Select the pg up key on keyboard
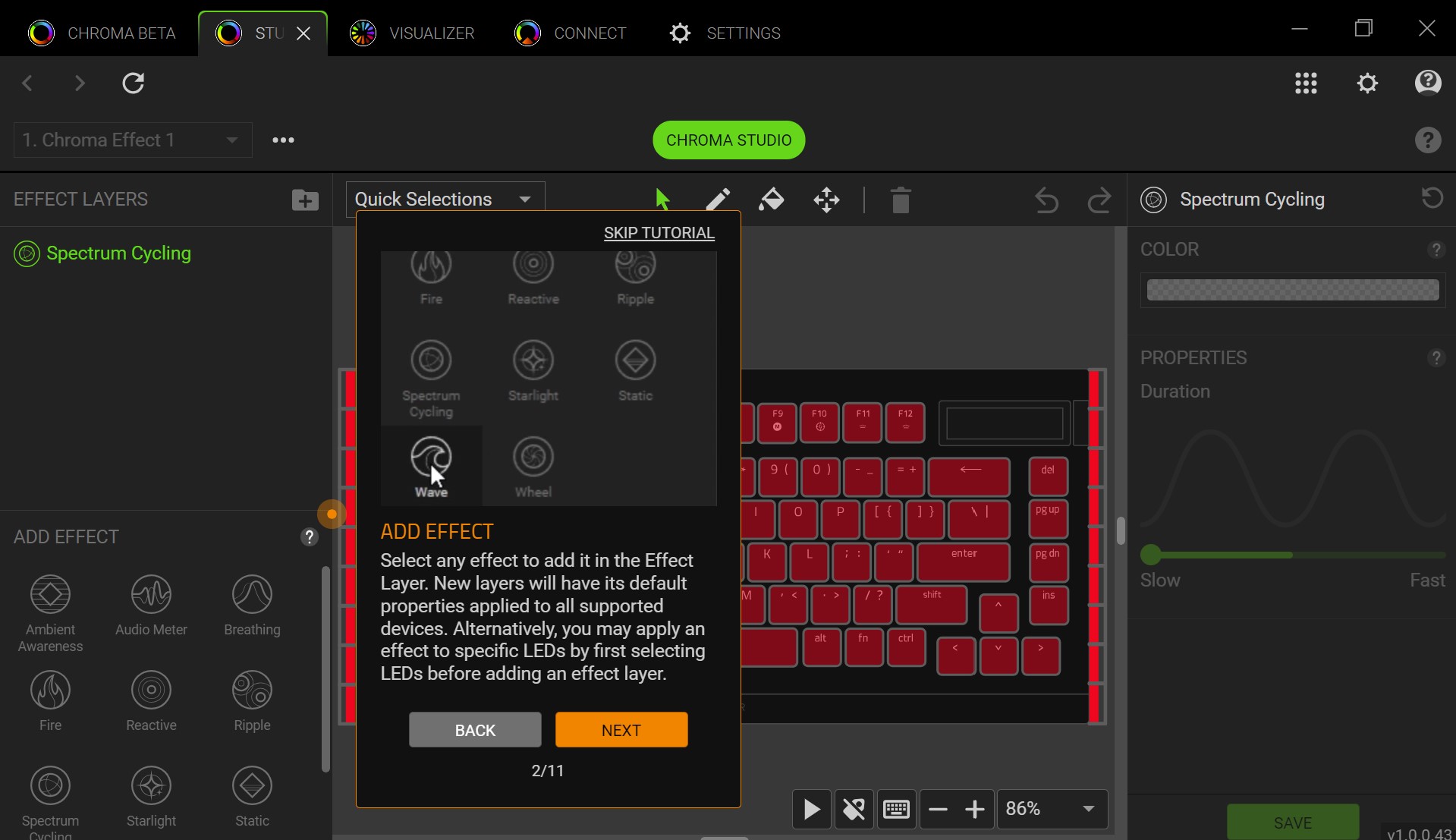The image size is (1456, 840). [x=1048, y=520]
